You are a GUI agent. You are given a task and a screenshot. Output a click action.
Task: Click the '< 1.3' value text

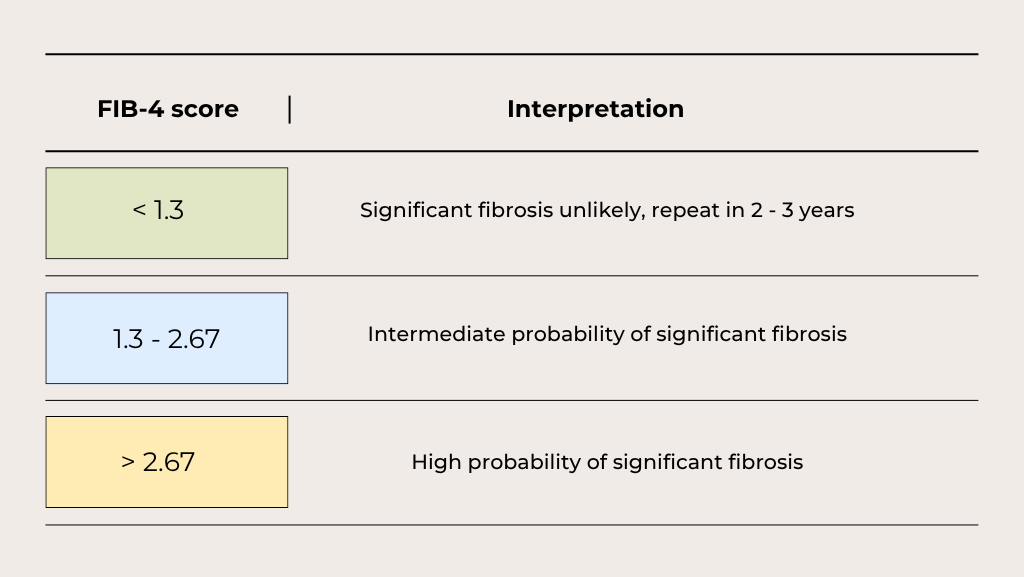(x=158, y=210)
